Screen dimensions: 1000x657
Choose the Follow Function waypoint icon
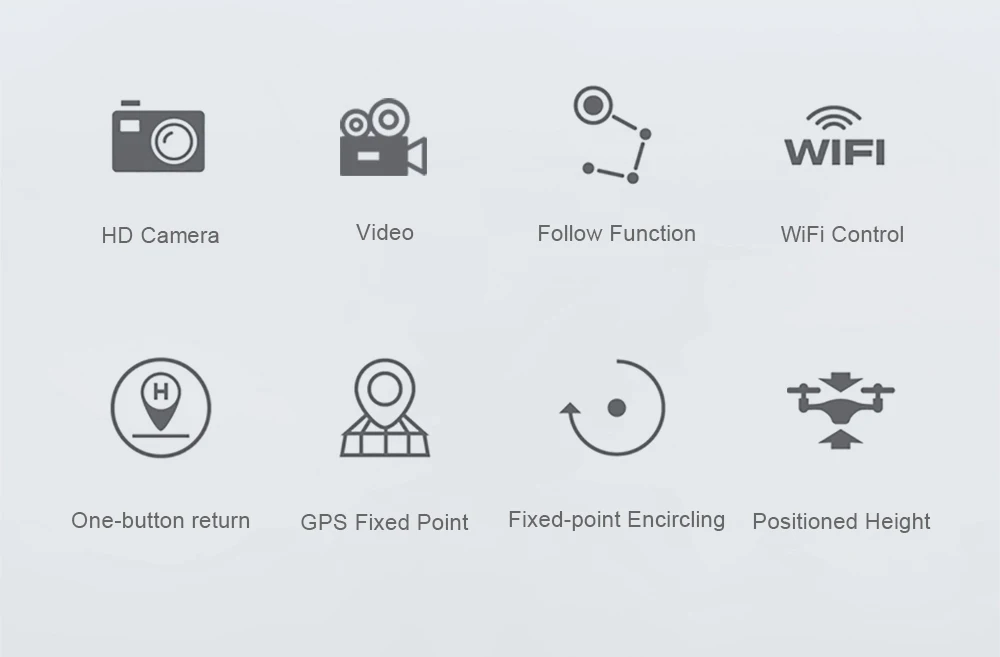(x=612, y=135)
